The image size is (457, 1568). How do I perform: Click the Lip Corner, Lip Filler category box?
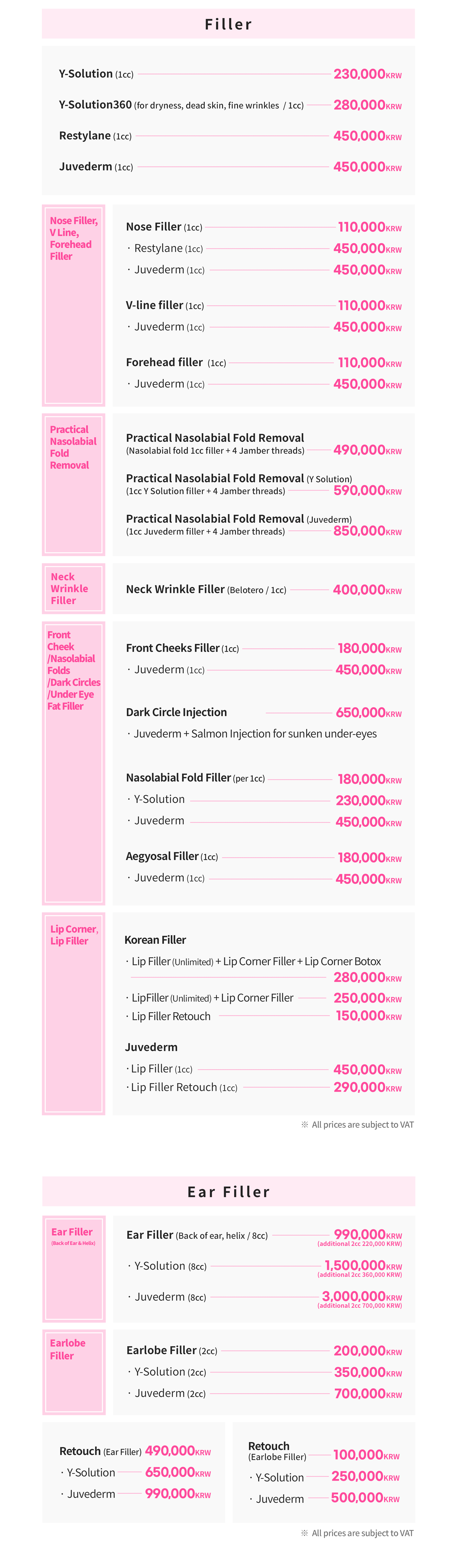tap(73, 1013)
